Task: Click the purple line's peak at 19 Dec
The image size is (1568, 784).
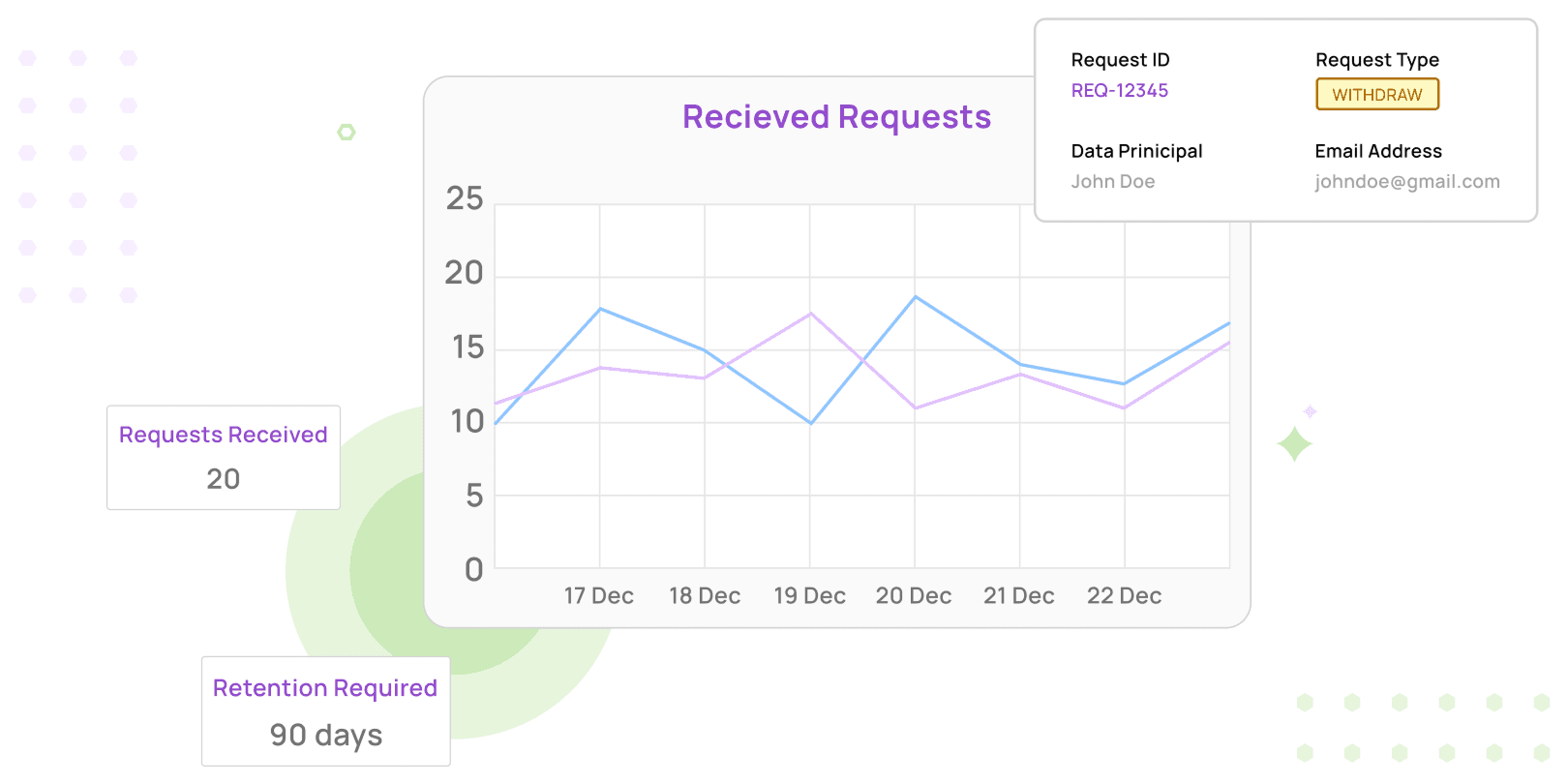Action: click(810, 314)
